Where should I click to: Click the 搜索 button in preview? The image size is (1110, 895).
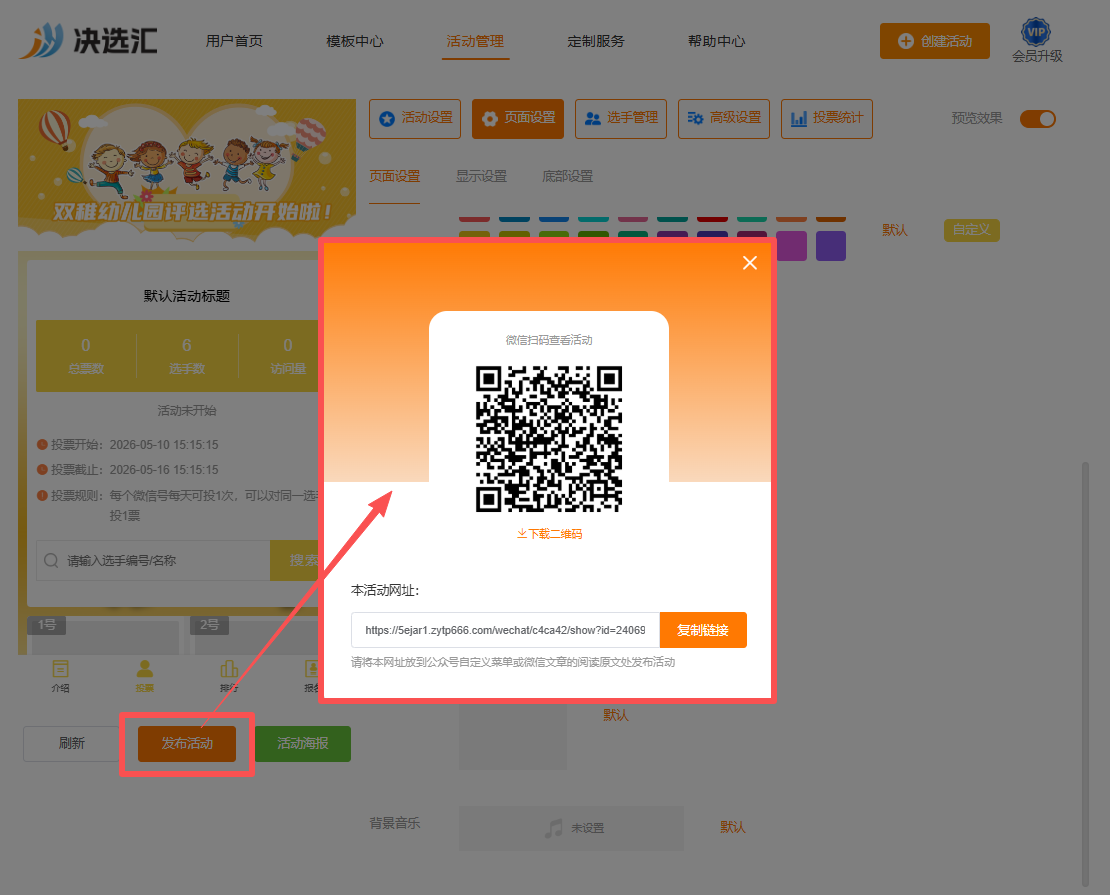click(296, 561)
